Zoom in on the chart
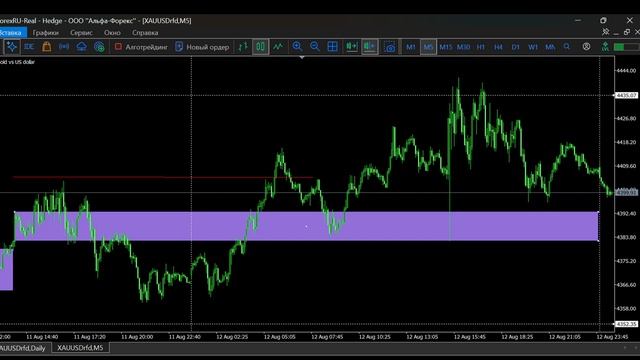Viewport: 640px width, 360px height. pyautogui.click(x=297, y=47)
